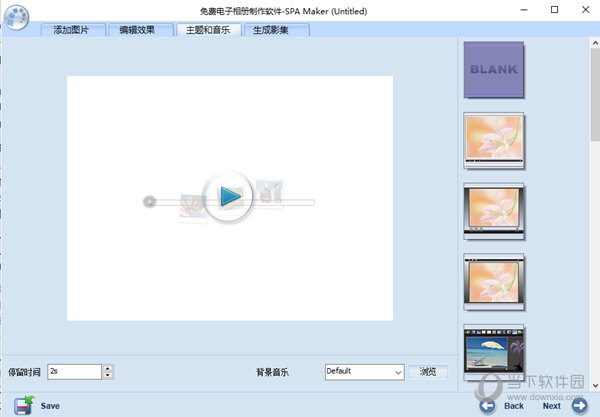600x417 pixels.
Task: Increase the 停留时间 with up arrow
Action: [x=108, y=368]
